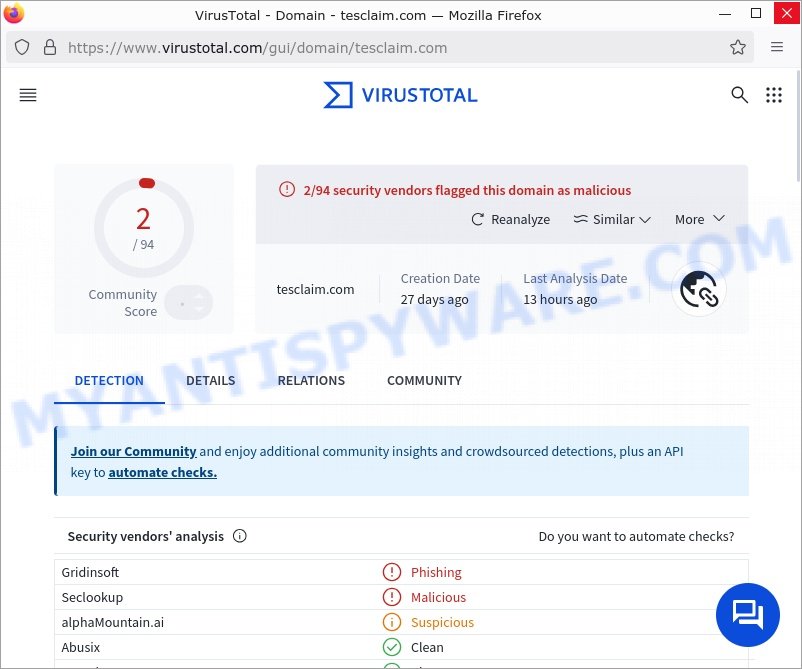Screen dimensions: 802x669
Task: Click the Reanalyze button
Action: pyautogui.click(x=510, y=219)
